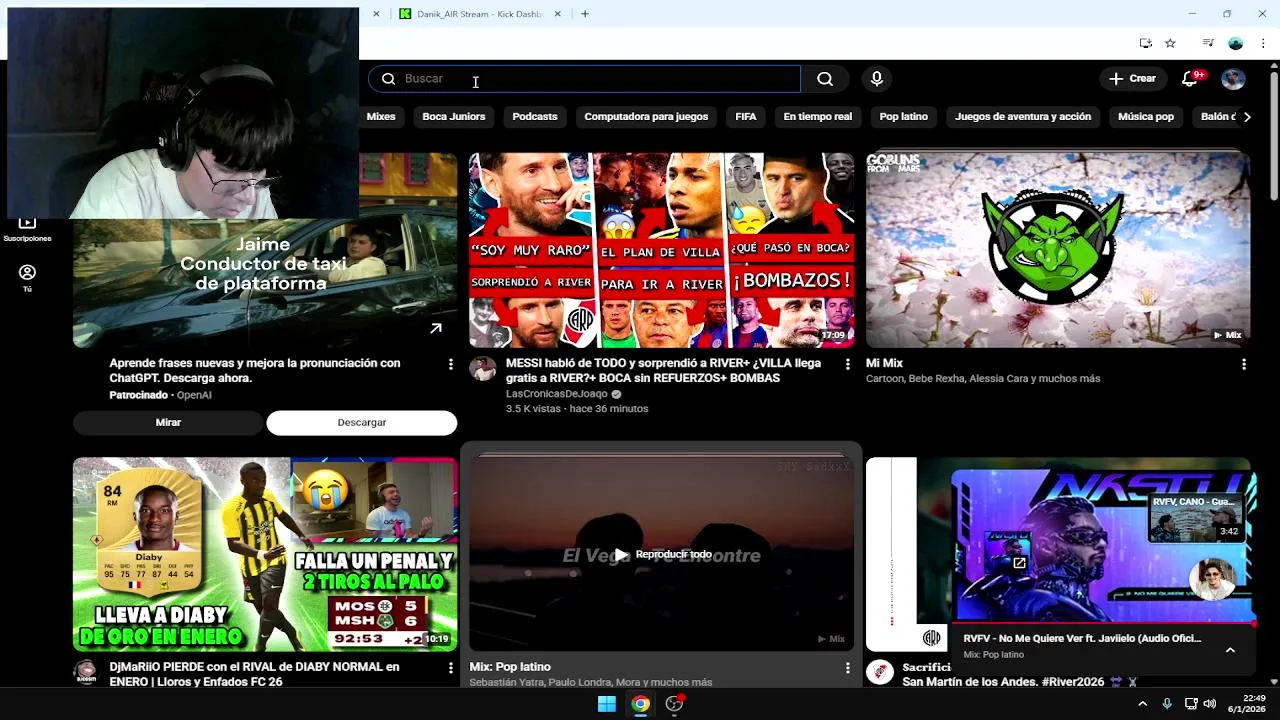This screenshot has width=1280, height=720.
Task: Start voice search with microphone icon
Action: [877, 79]
